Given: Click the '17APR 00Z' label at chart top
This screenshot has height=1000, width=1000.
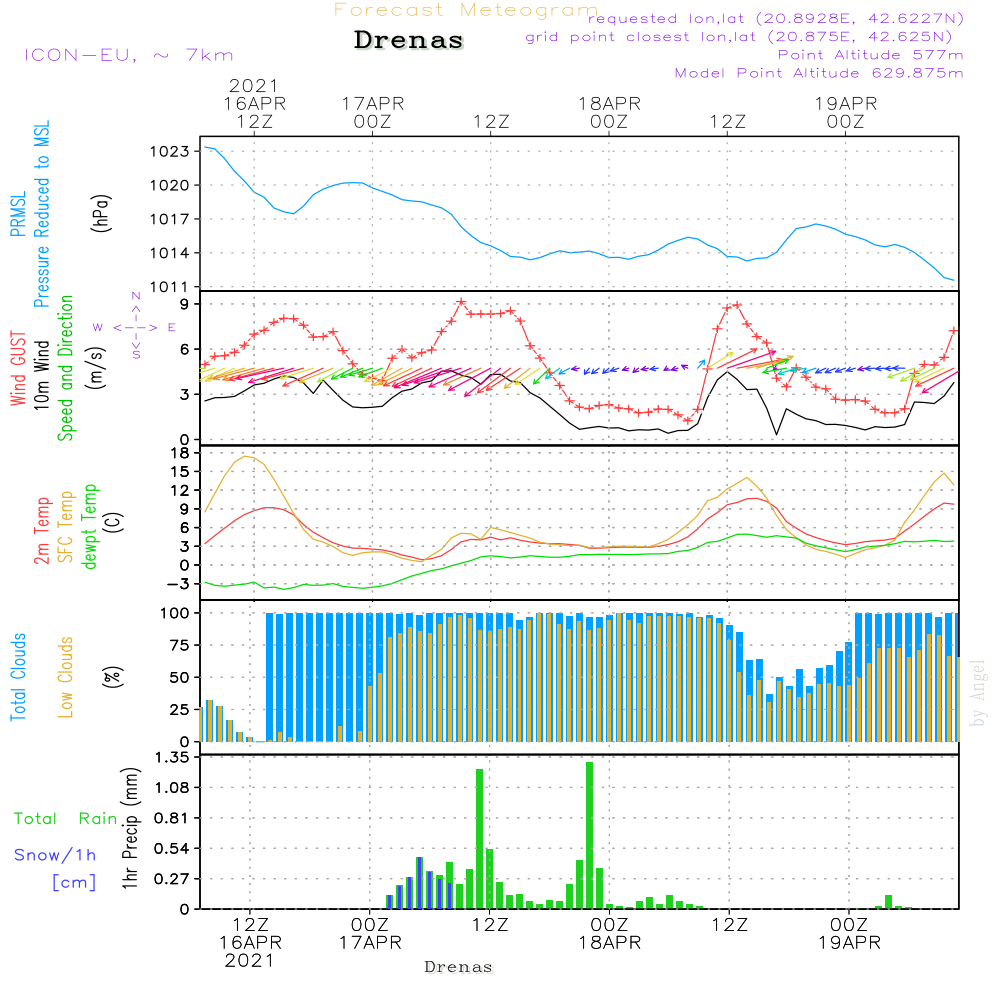Looking at the screenshot, I should [372, 112].
